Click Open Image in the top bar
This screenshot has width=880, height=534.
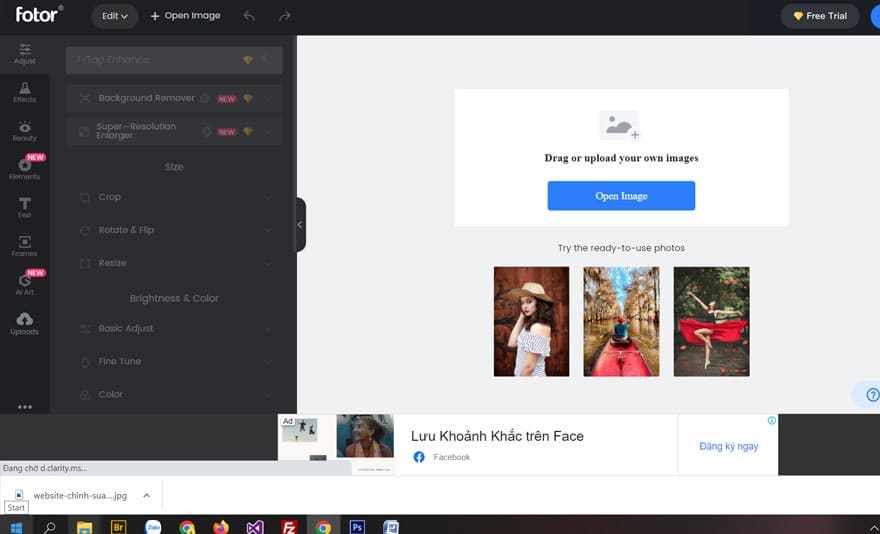(x=185, y=16)
